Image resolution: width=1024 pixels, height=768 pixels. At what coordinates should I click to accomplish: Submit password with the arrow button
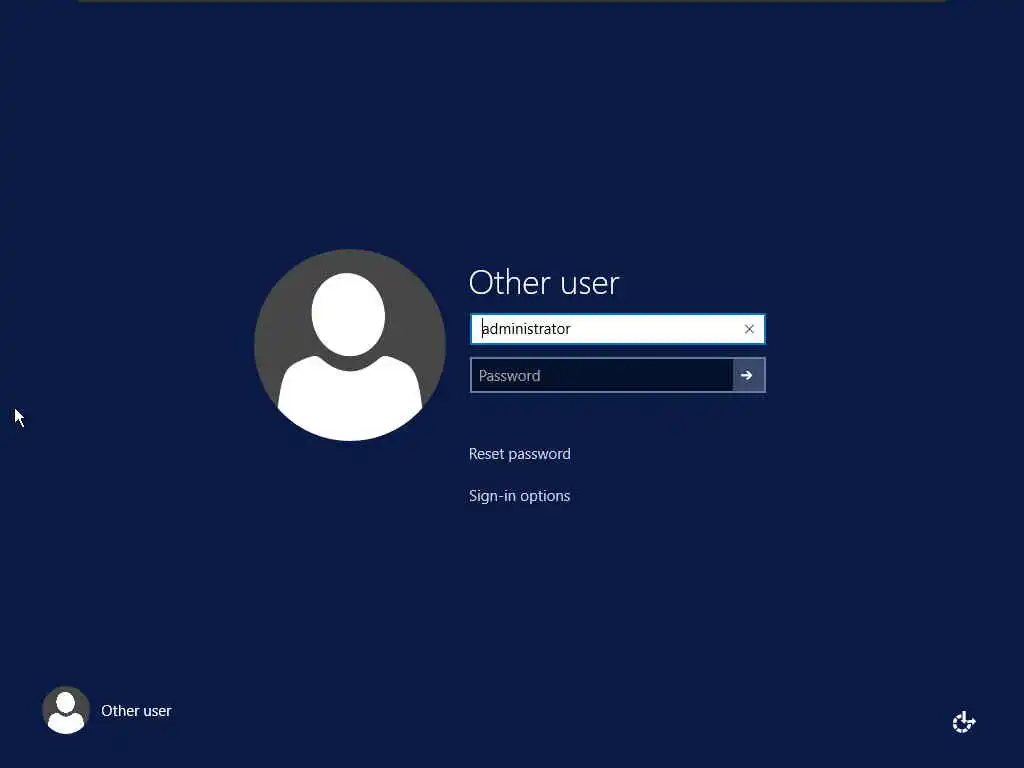tap(748, 376)
